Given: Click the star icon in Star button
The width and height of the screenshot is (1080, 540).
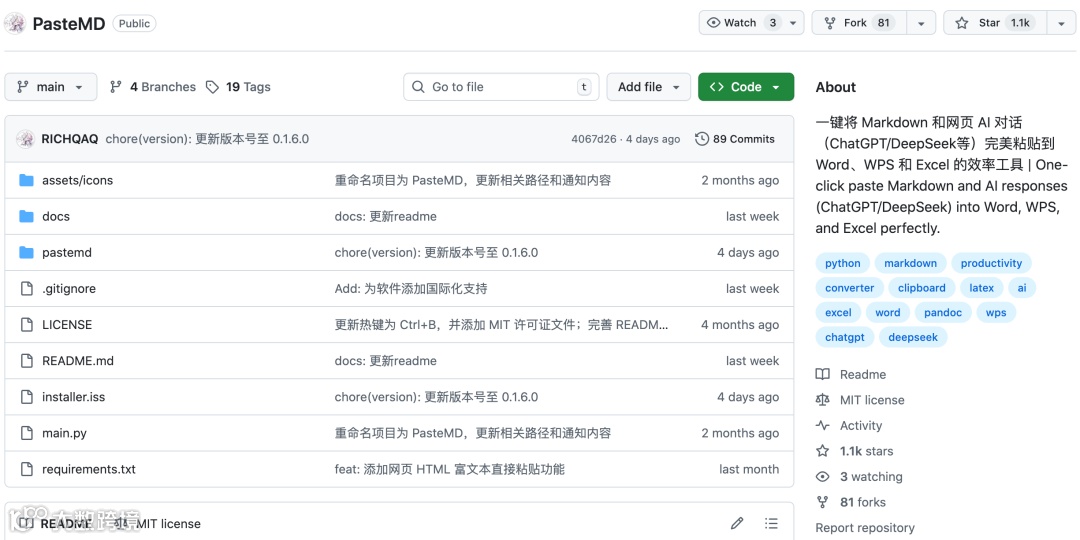Looking at the screenshot, I should pos(962,23).
